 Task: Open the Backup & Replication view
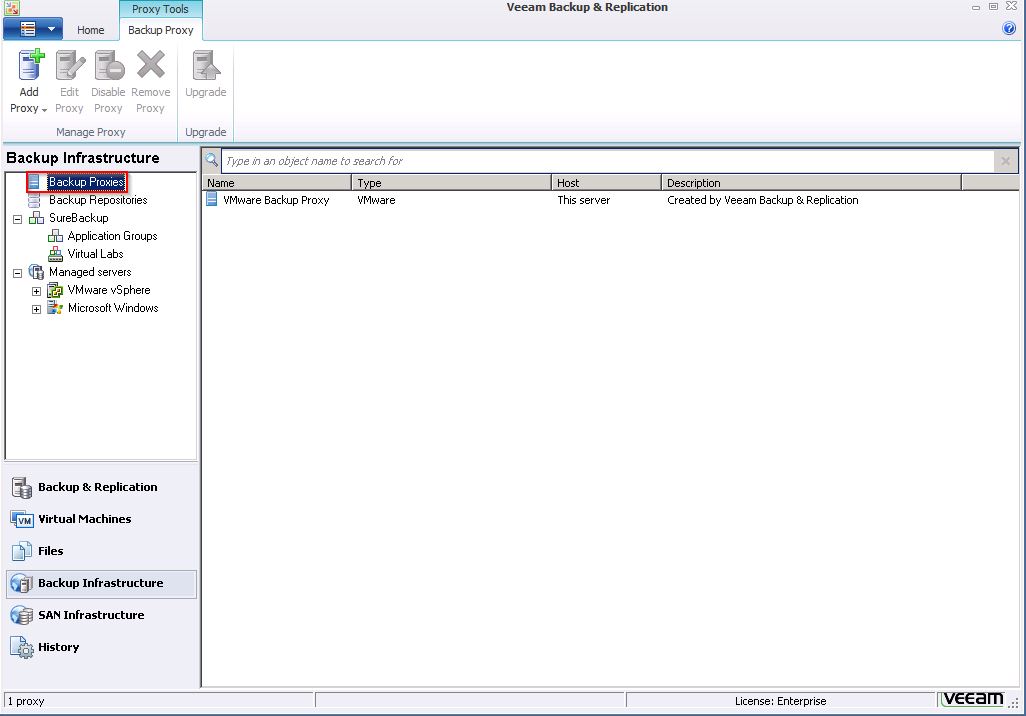pos(97,487)
